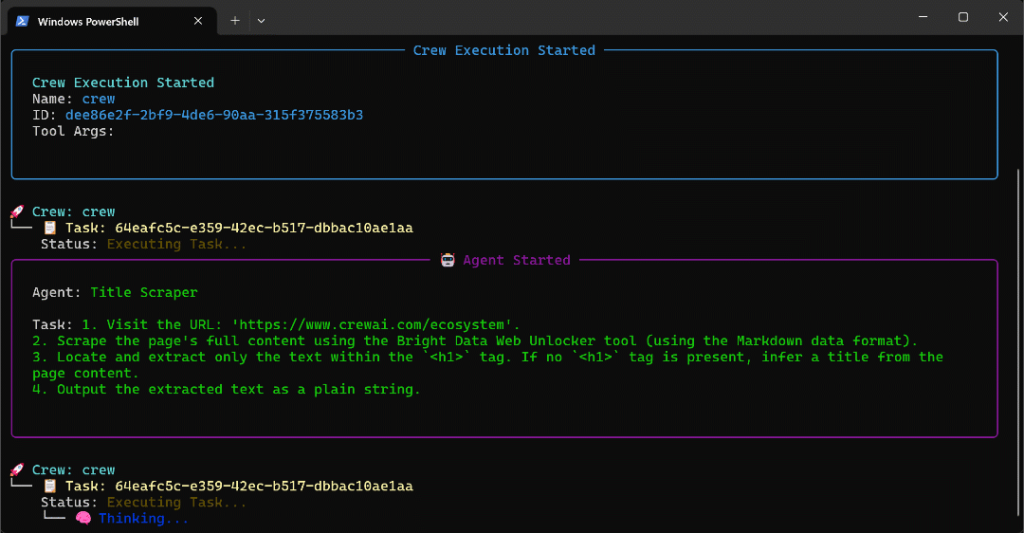Click the clipboard icon beside second Task ID
This screenshot has height=533, width=1024.
point(50,486)
